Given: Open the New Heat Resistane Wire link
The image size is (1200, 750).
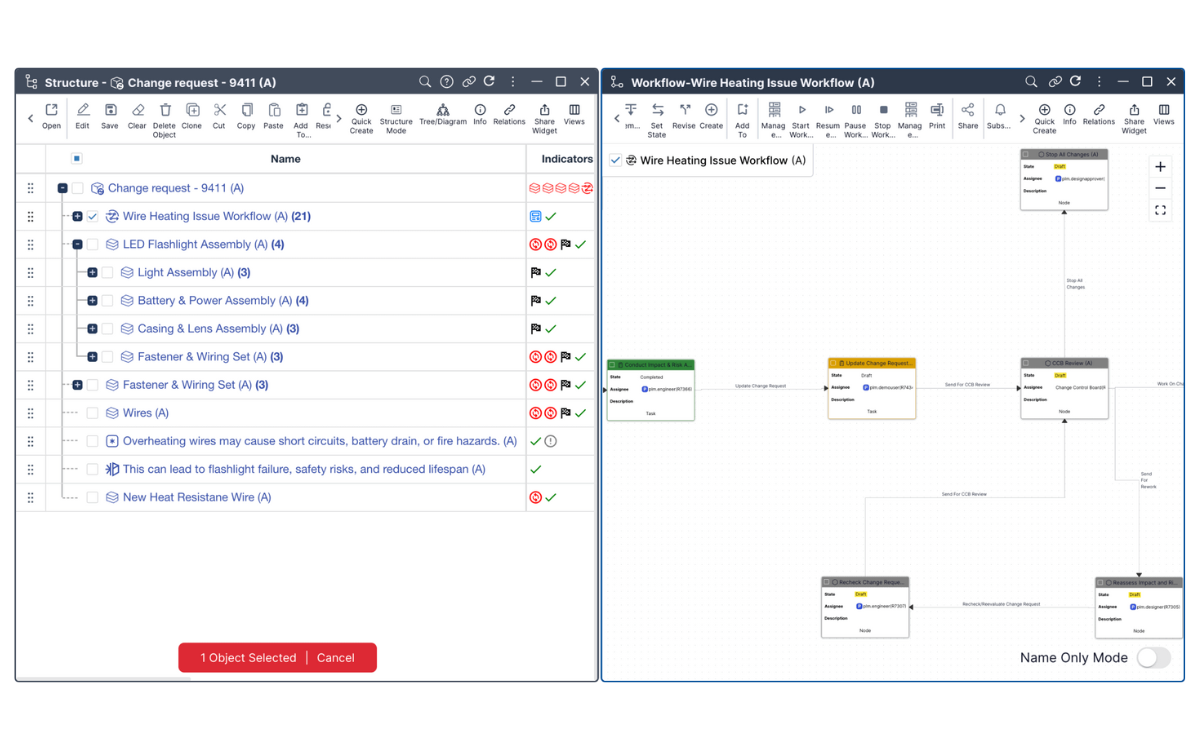Looking at the screenshot, I should (189, 497).
